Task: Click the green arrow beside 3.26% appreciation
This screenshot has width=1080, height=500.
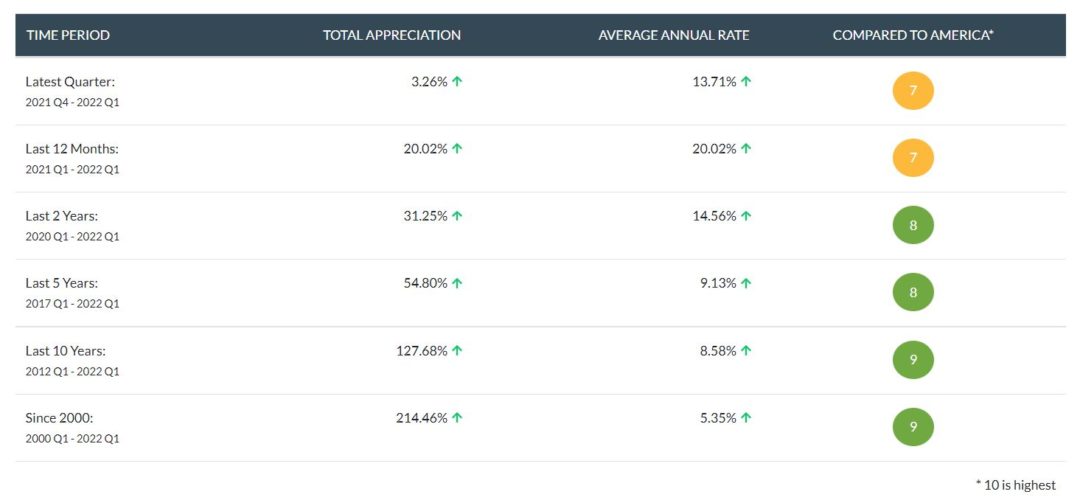Action: [457, 81]
